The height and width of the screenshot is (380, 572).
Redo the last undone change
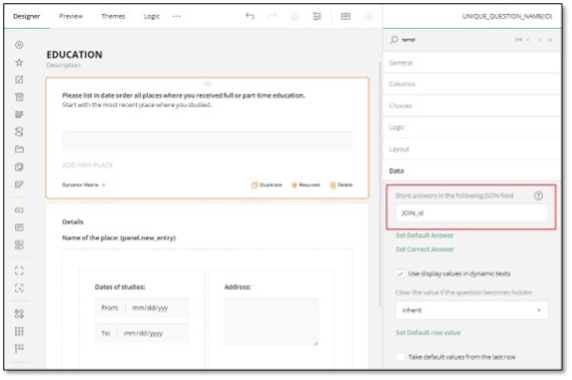point(272,16)
